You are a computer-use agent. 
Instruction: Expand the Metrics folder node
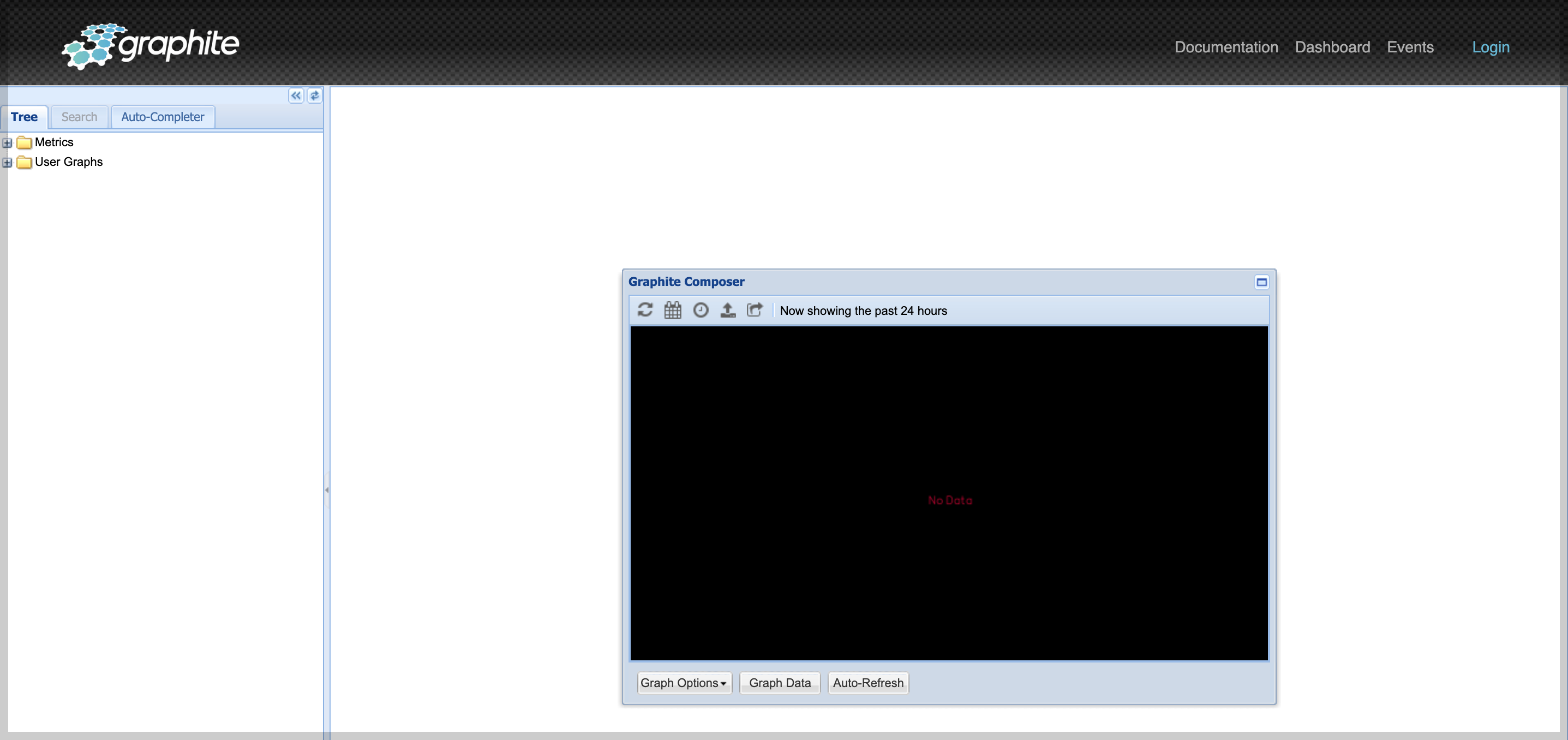click(x=7, y=143)
